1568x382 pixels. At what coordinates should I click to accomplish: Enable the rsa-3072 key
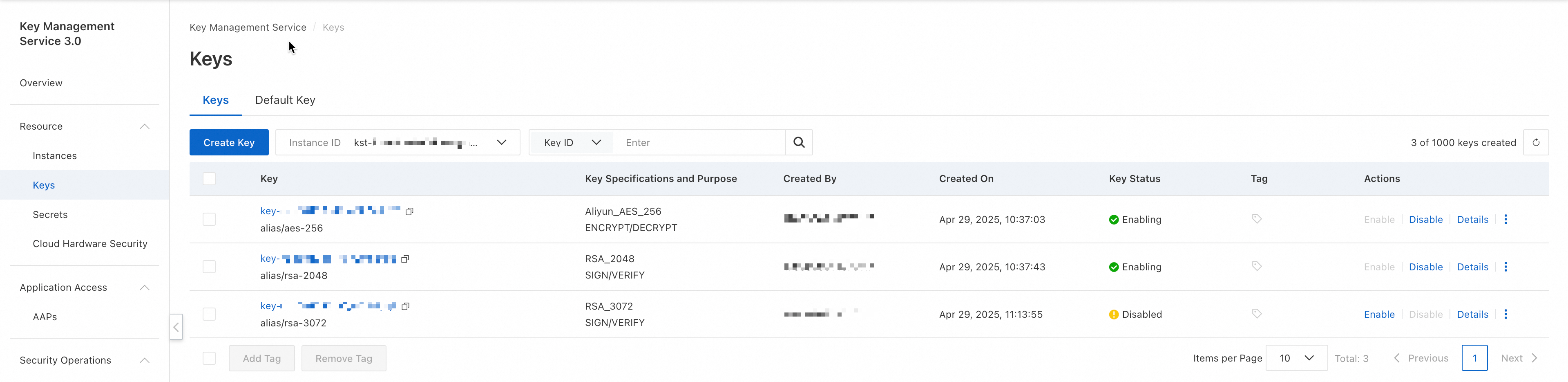tap(1379, 315)
